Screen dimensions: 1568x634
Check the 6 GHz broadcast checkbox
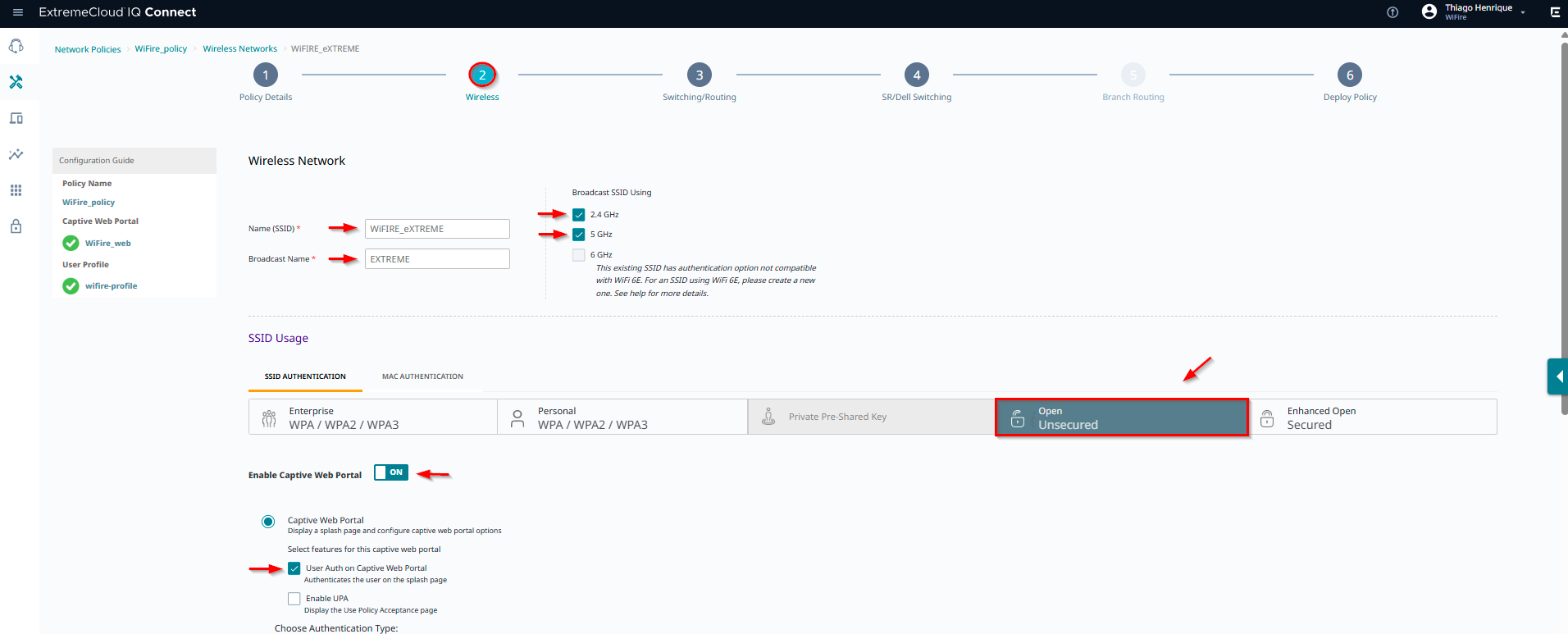[579, 255]
